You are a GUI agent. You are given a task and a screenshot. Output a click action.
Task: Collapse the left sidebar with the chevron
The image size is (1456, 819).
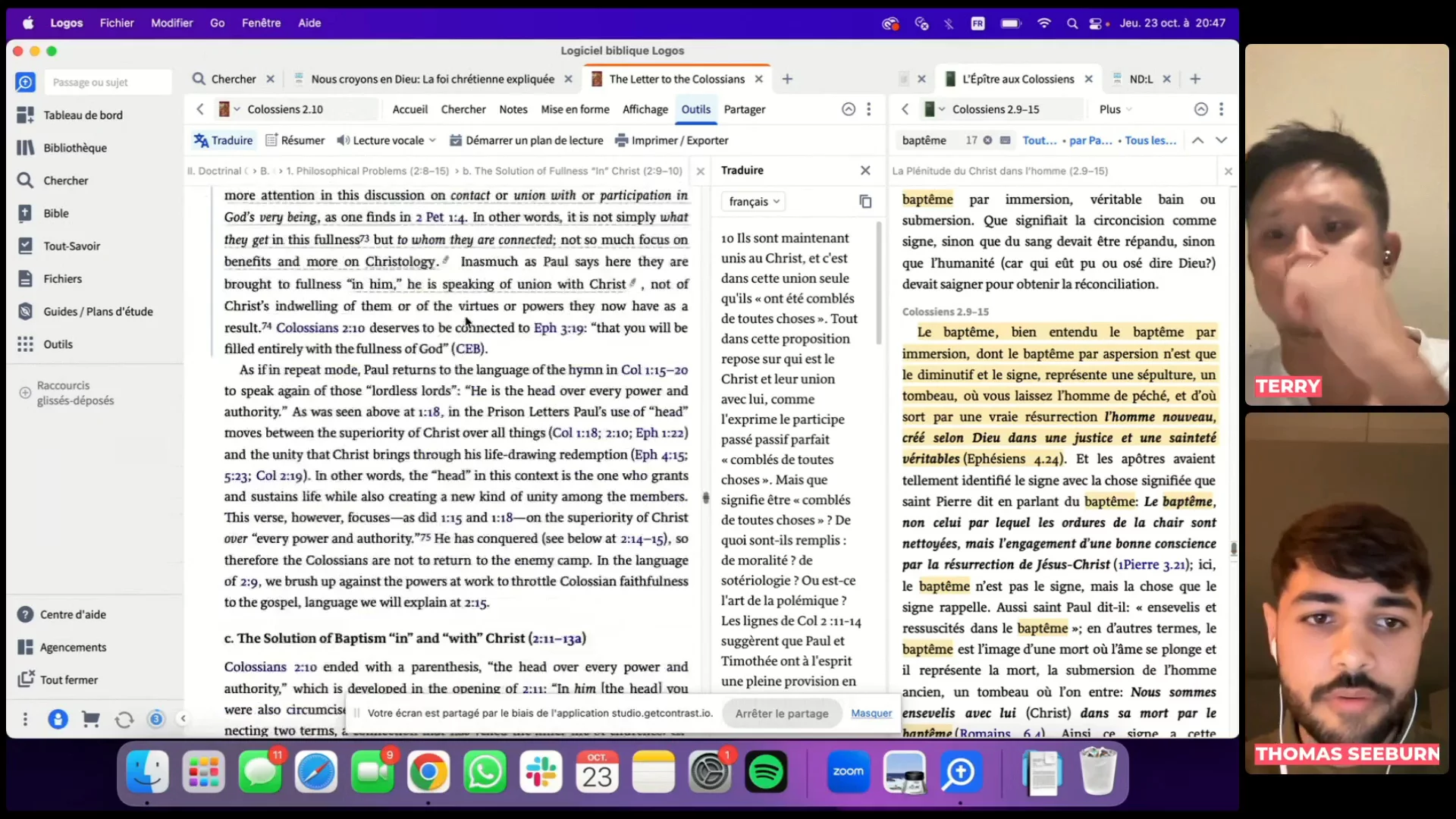[183, 718]
